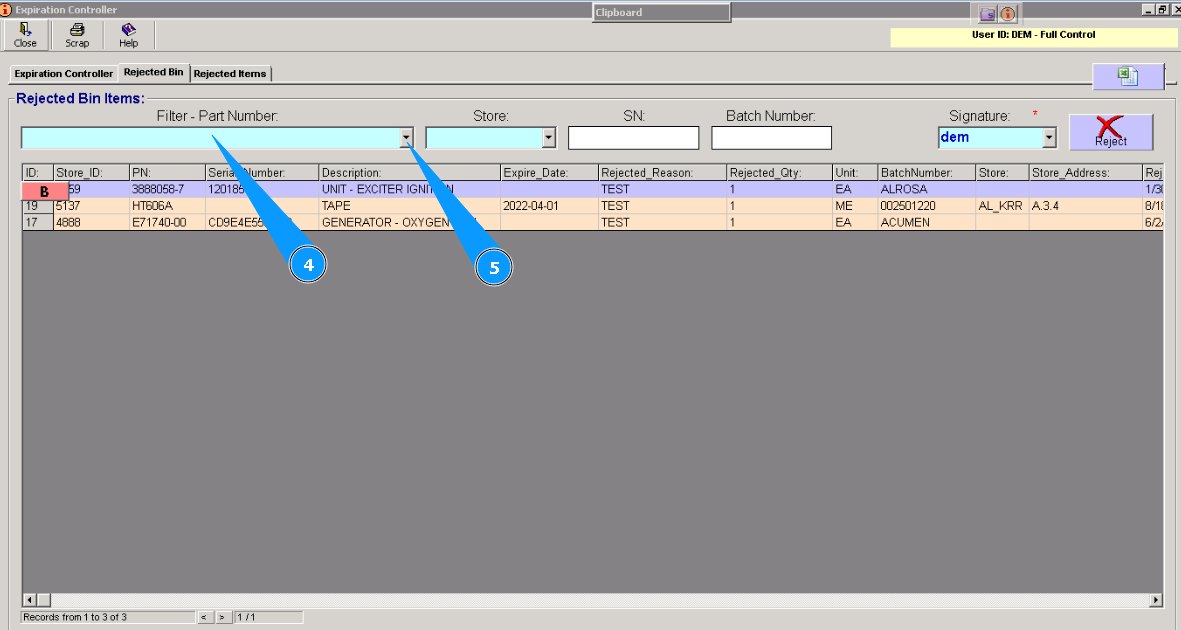Click the Scrap toolbar icon
The width and height of the screenshot is (1181, 630).
77,35
